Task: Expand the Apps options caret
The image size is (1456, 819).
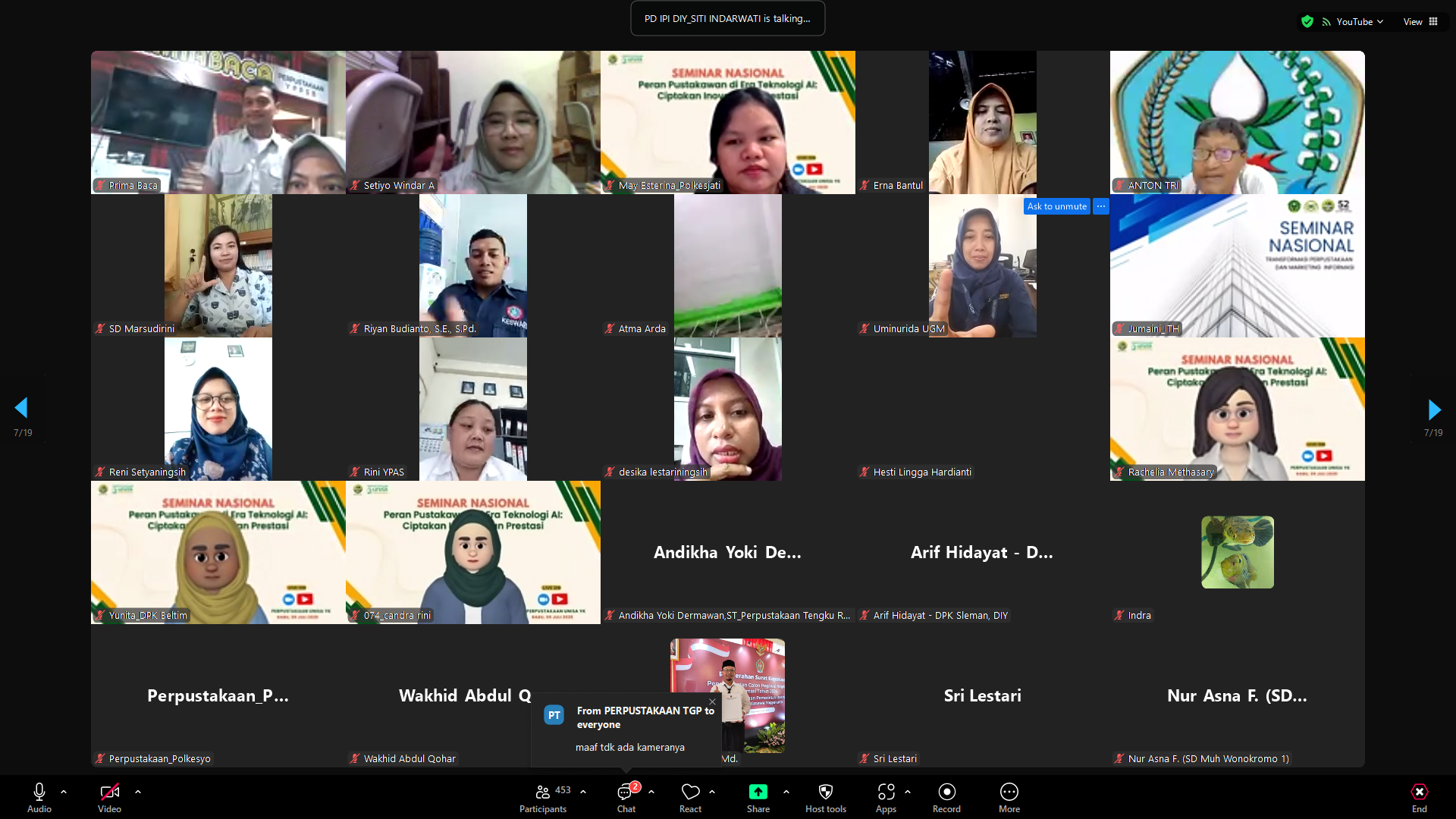Action: pyautogui.click(x=908, y=792)
